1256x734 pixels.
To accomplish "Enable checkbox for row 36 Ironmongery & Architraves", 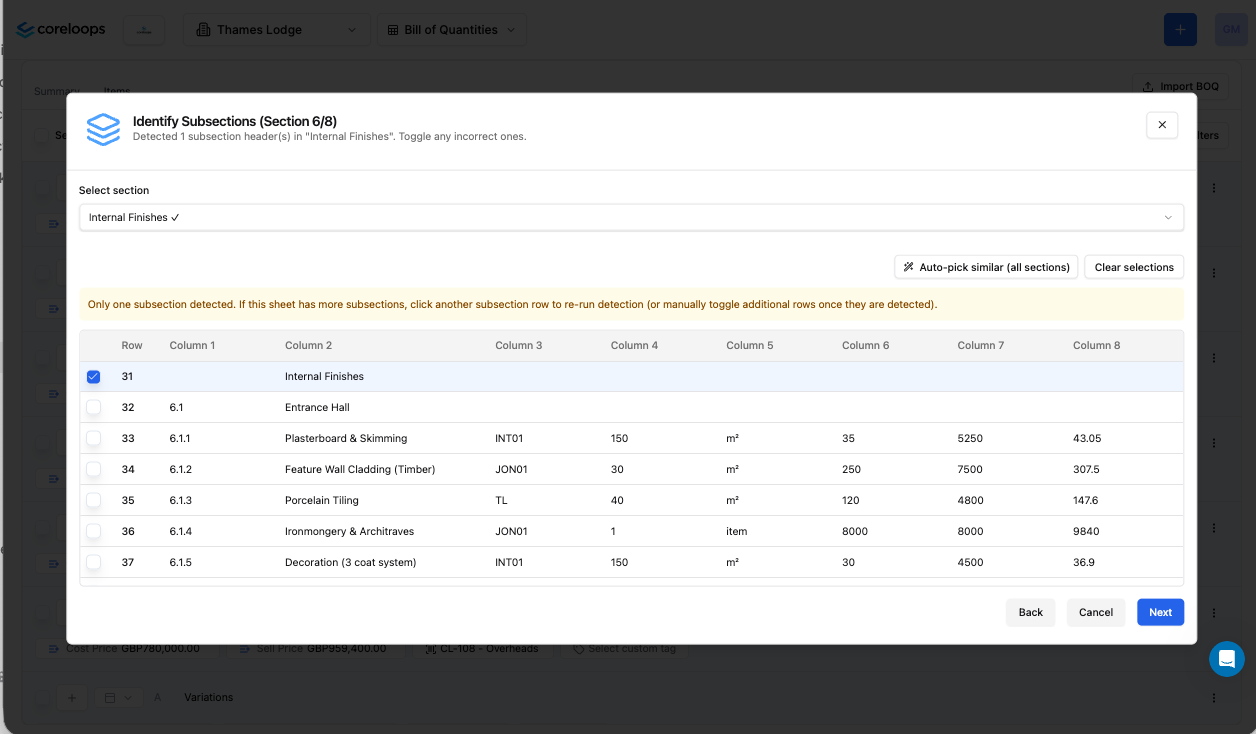I will [93, 531].
